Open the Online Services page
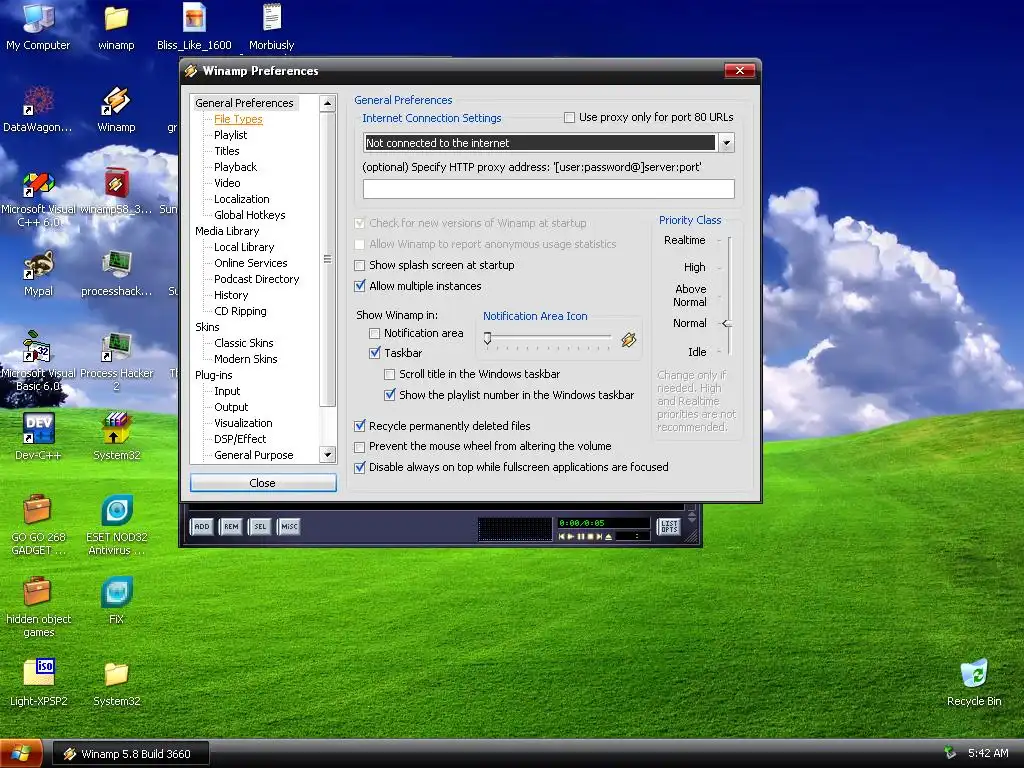Image resolution: width=1024 pixels, height=768 pixels. click(x=251, y=263)
